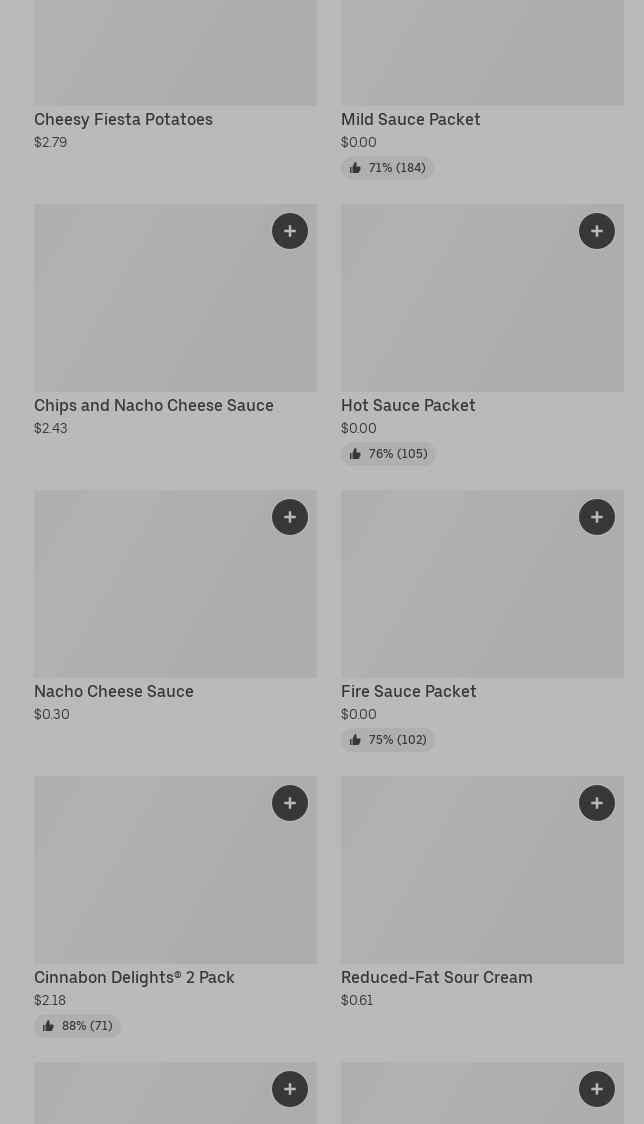Open Cheesy Fiesta Potatoes item name

coord(123,119)
